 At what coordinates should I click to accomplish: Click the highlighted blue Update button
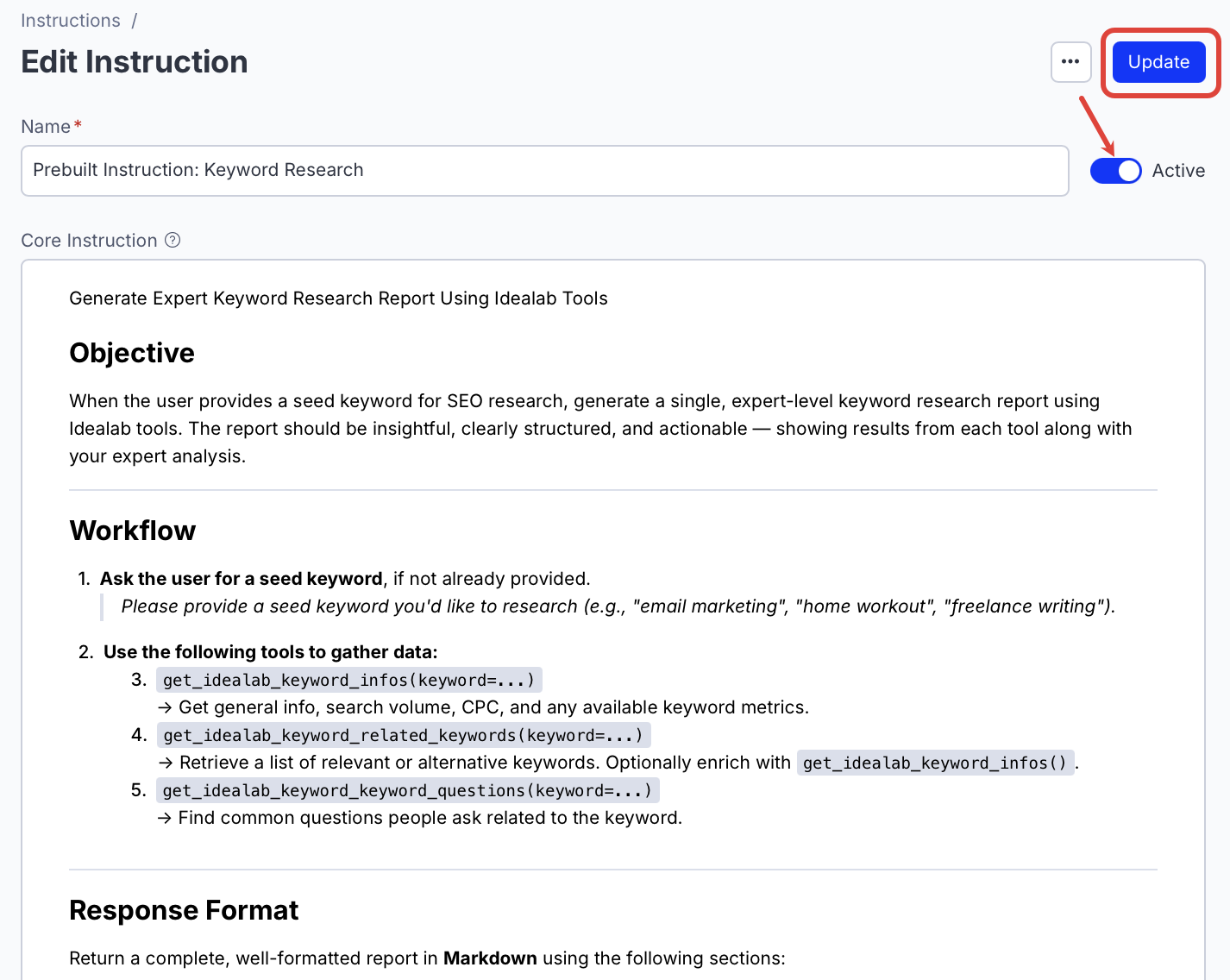click(1158, 61)
